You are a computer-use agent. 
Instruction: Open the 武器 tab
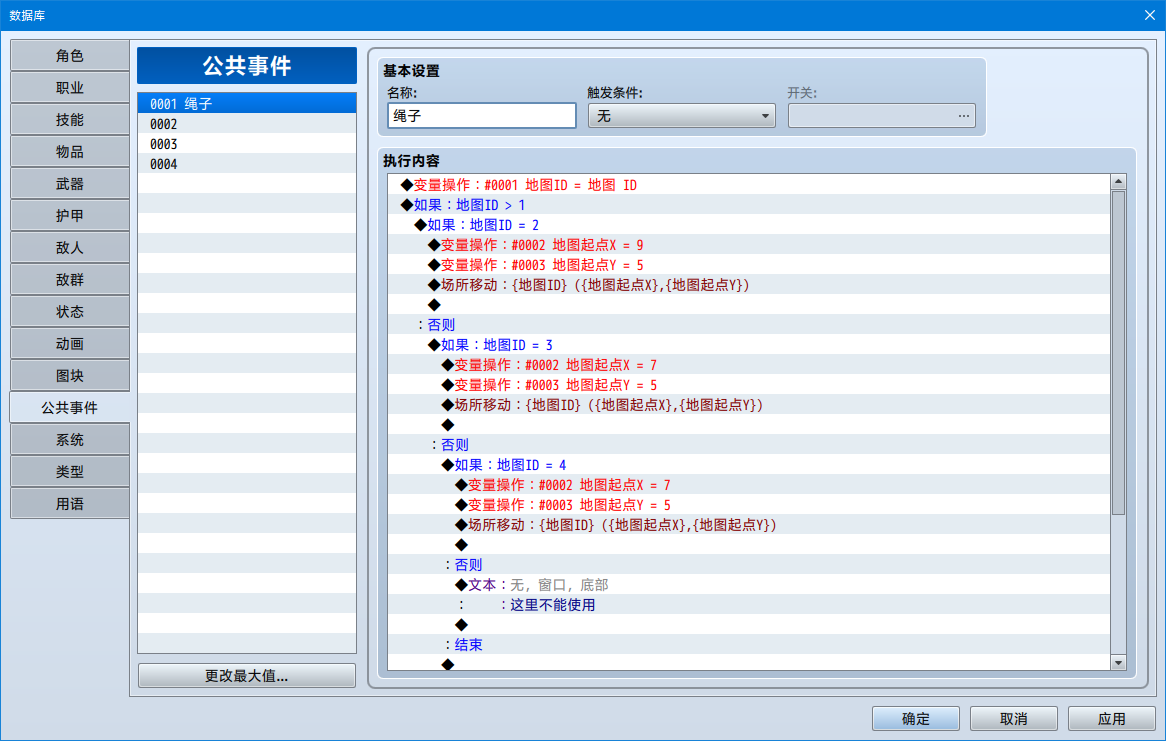click(x=70, y=184)
